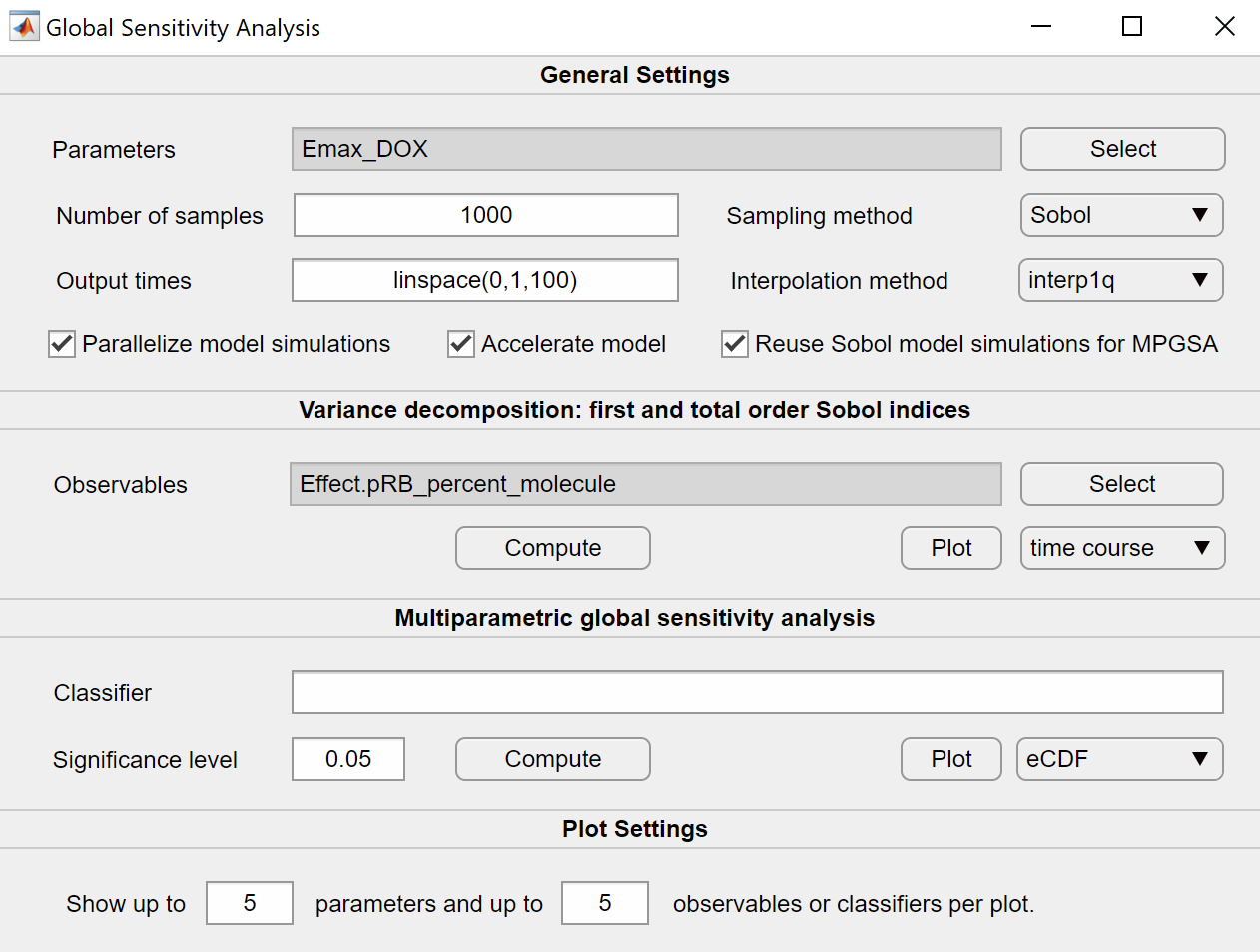Plot the multiparametric analysis results
This screenshot has height=952, width=1260.
(x=950, y=759)
